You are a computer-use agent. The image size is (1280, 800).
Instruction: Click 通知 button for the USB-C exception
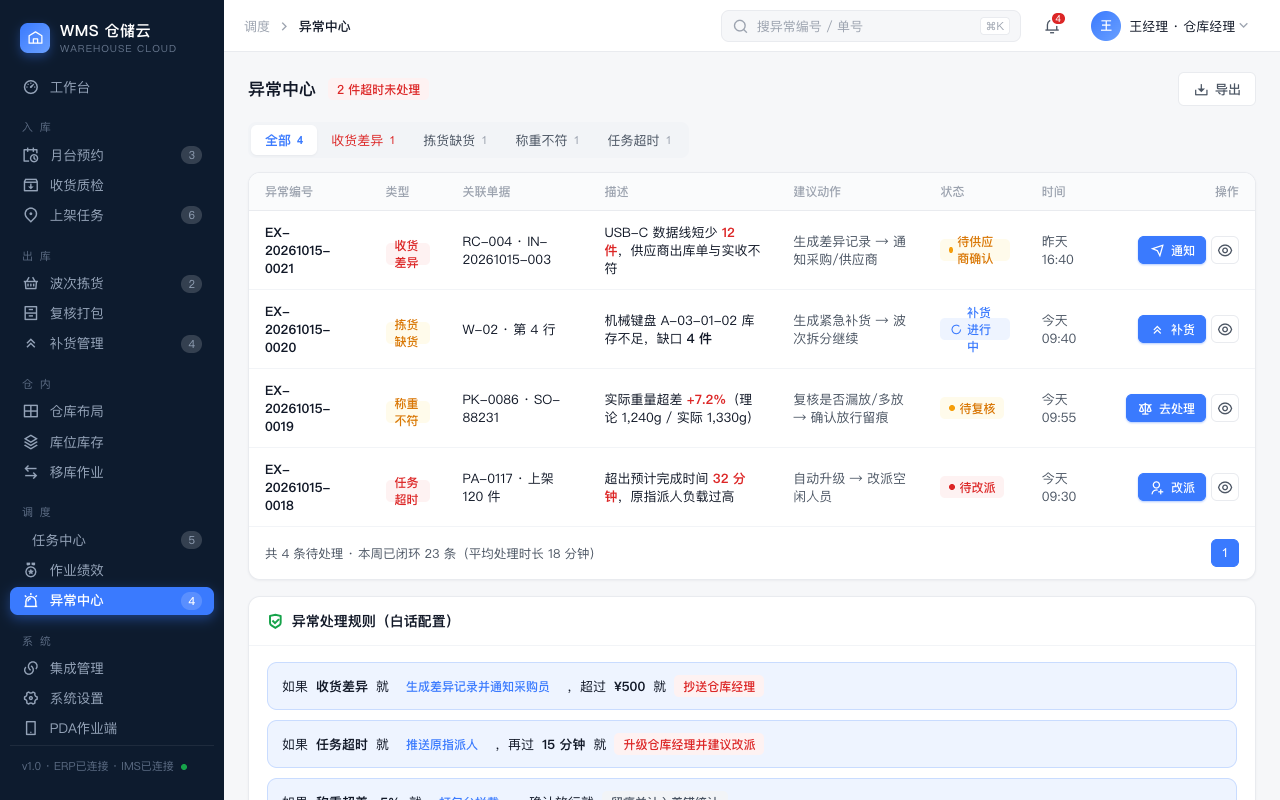pyautogui.click(x=1172, y=250)
